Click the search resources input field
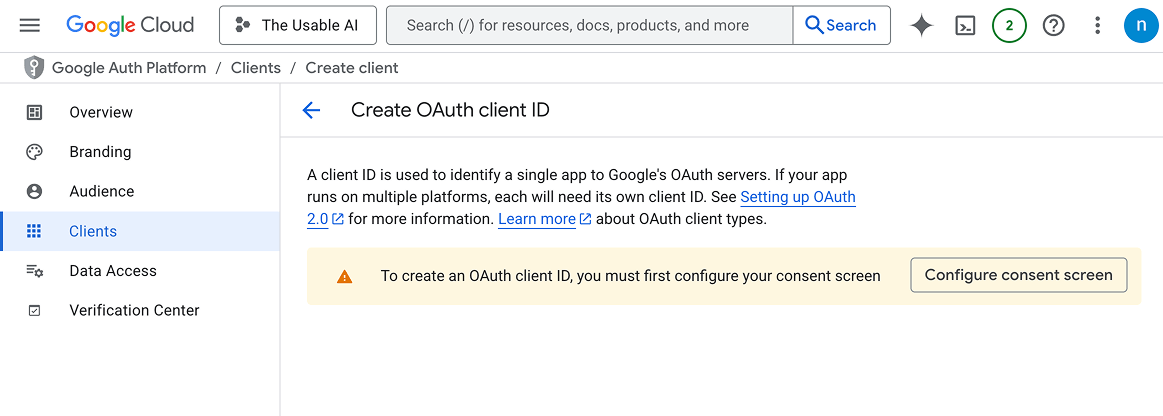Image resolution: width=1163 pixels, height=416 pixels. pyautogui.click(x=590, y=25)
